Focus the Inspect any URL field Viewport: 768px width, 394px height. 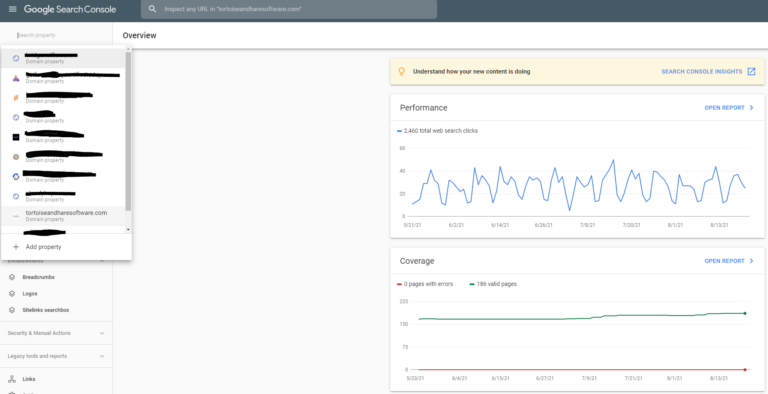click(x=289, y=9)
